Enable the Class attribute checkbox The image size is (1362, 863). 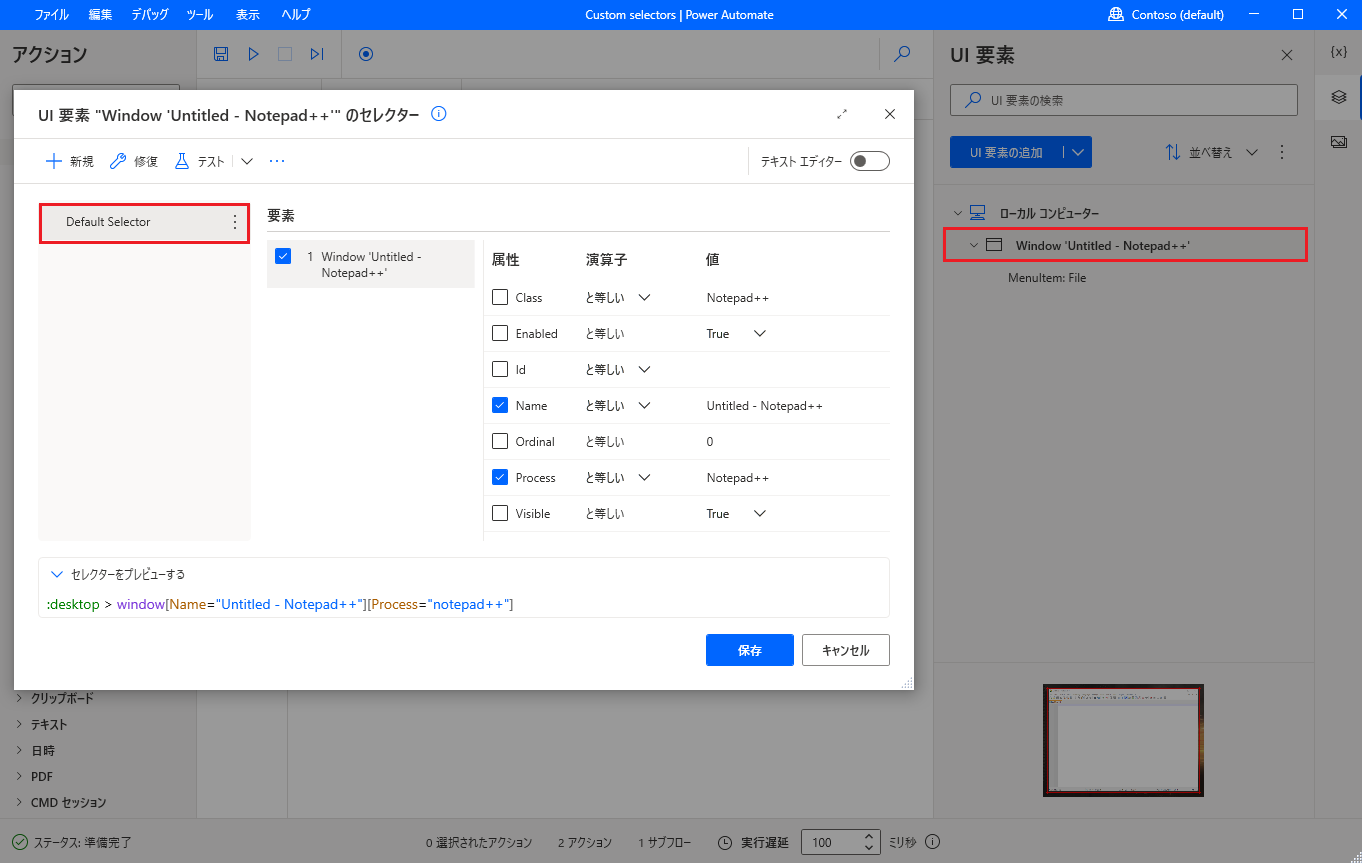click(x=500, y=297)
